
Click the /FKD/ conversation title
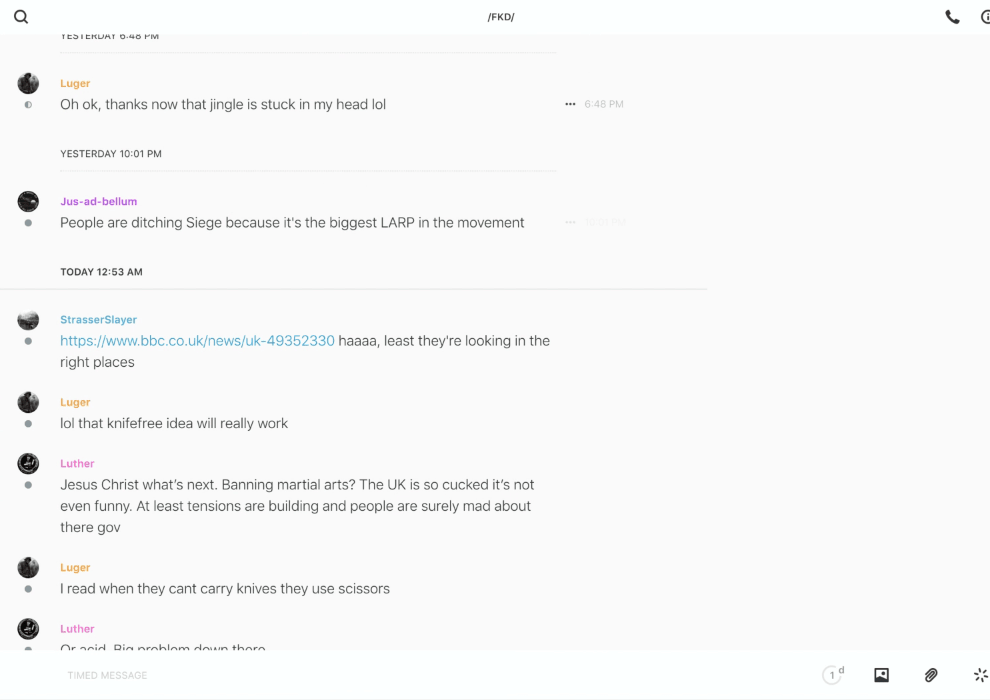pyautogui.click(x=501, y=17)
